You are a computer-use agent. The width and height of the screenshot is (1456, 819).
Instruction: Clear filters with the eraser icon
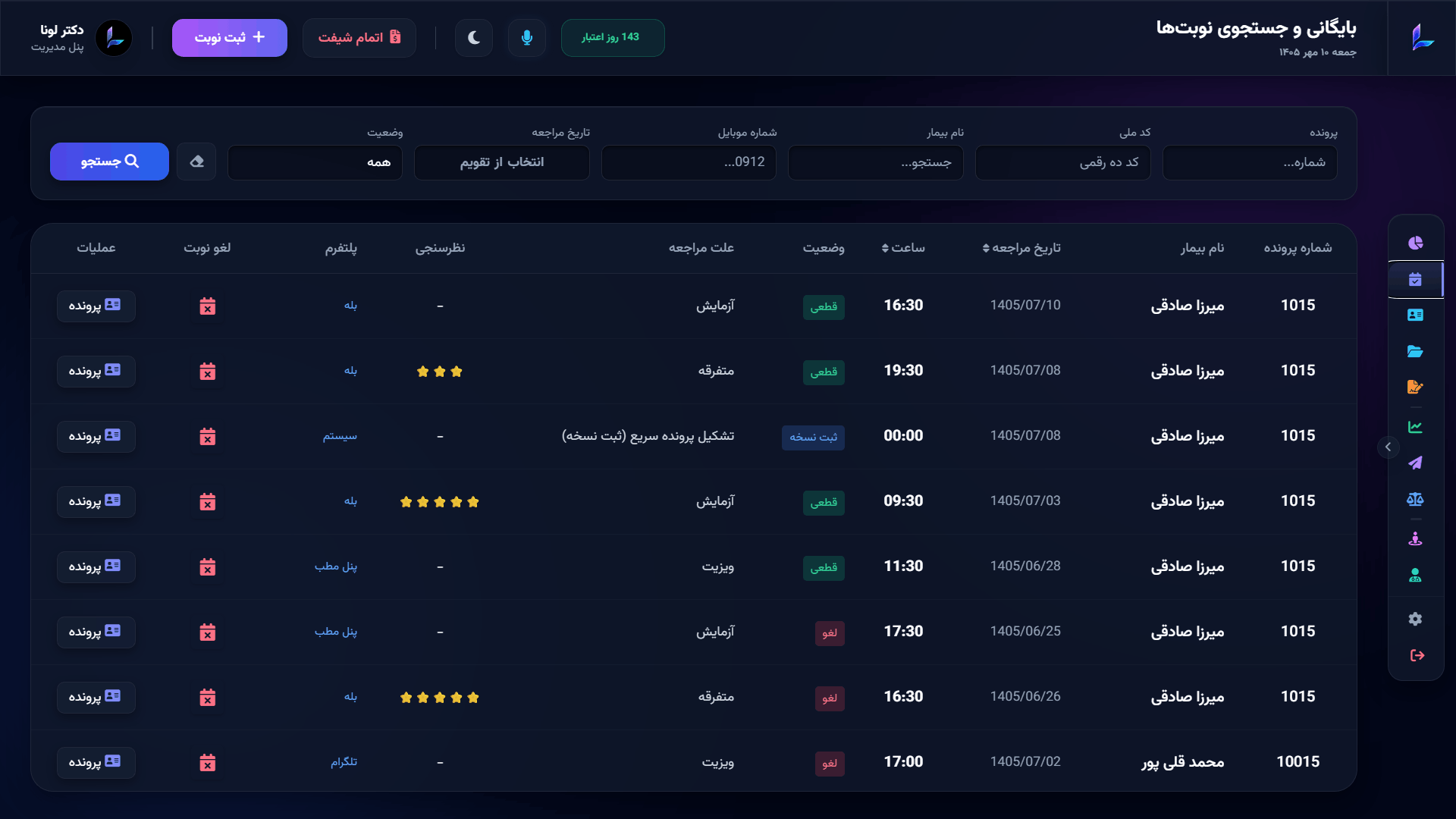pos(196,162)
